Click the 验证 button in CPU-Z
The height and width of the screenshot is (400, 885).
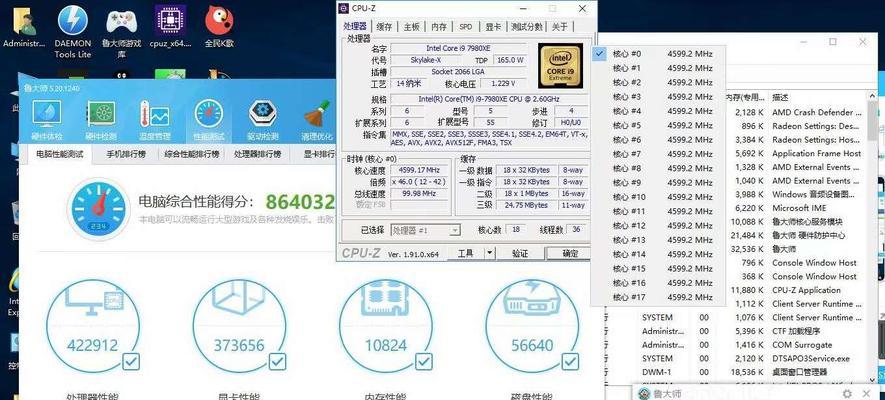click(520, 253)
